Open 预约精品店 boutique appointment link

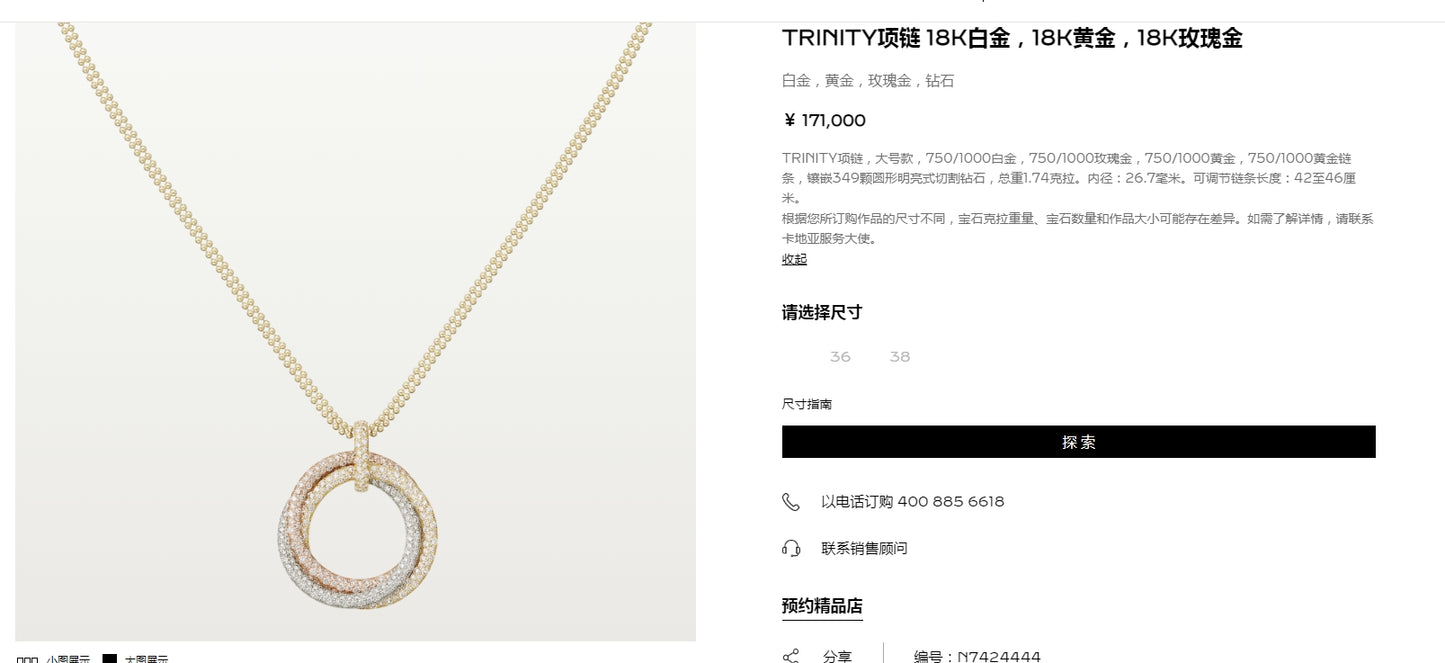coord(822,606)
